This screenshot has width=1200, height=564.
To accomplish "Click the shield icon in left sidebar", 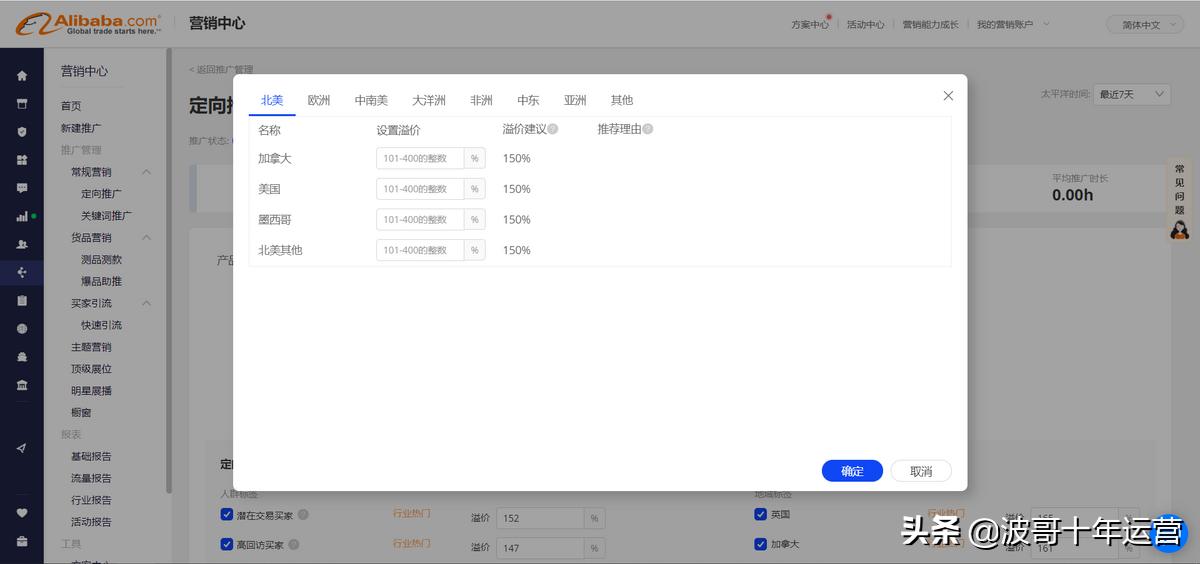I will click(22, 131).
